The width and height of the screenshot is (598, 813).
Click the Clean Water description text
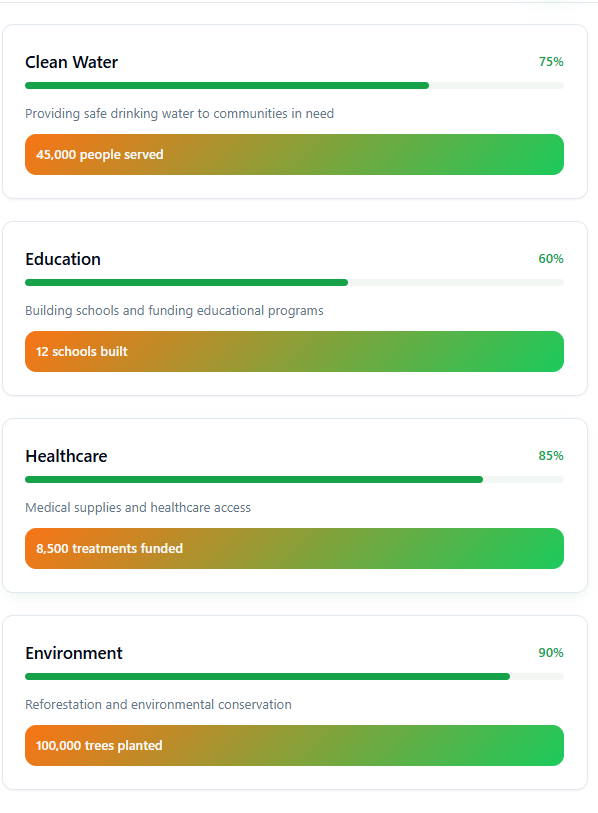tap(179, 114)
